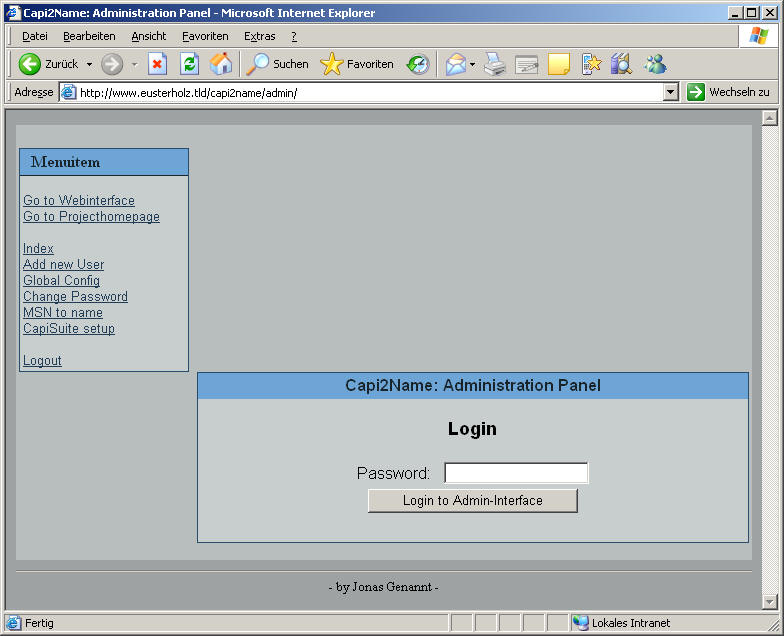Click the Login to Admin-Interface button
This screenshot has width=784, height=636.
coord(472,501)
